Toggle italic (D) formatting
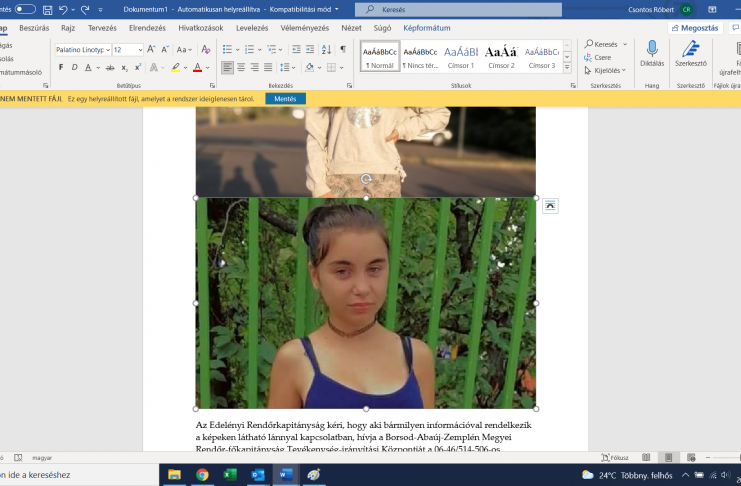Viewport: 741px width, 486px height. (74, 68)
